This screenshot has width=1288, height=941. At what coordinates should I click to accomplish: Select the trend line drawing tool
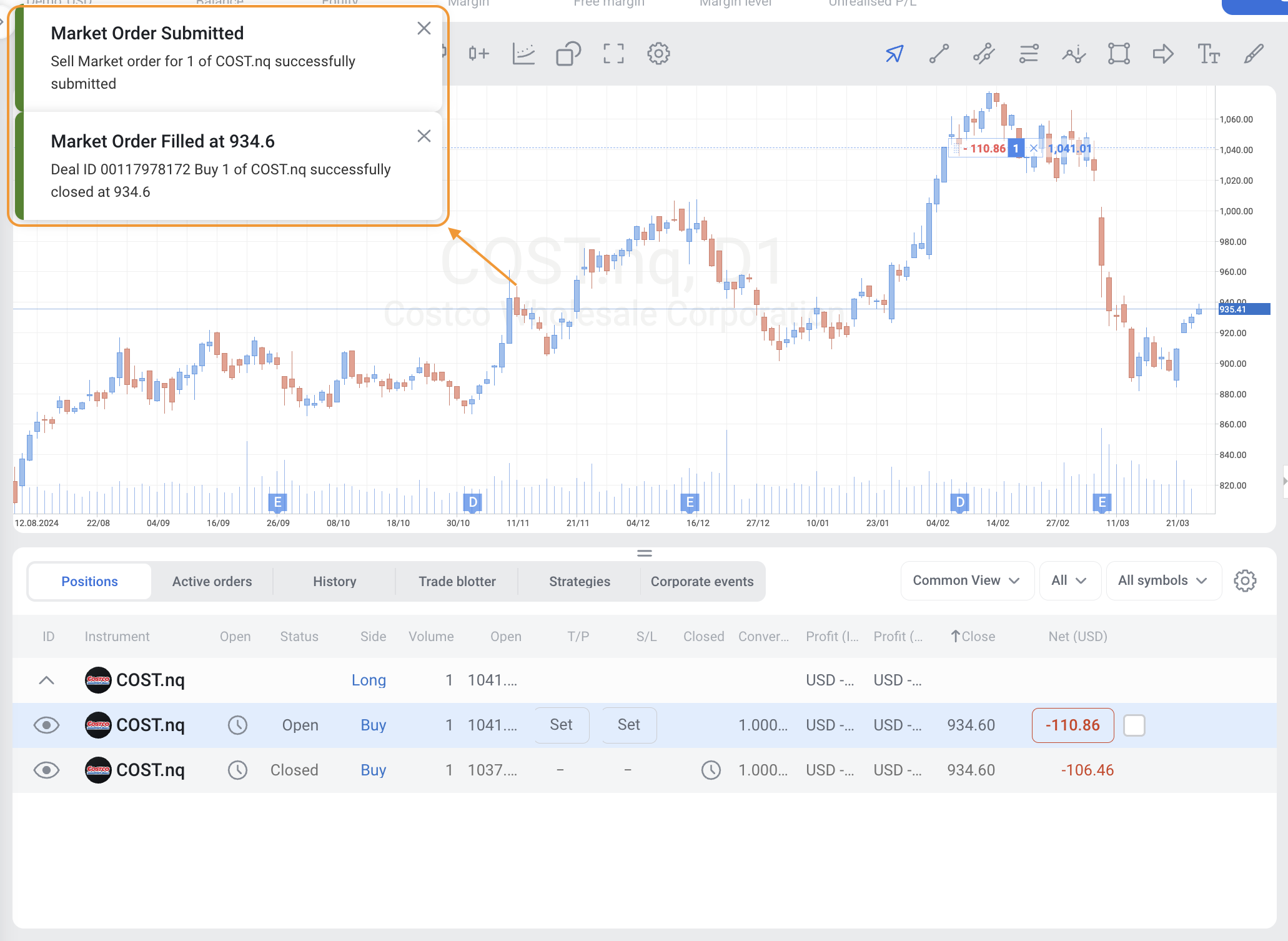[939, 54]
